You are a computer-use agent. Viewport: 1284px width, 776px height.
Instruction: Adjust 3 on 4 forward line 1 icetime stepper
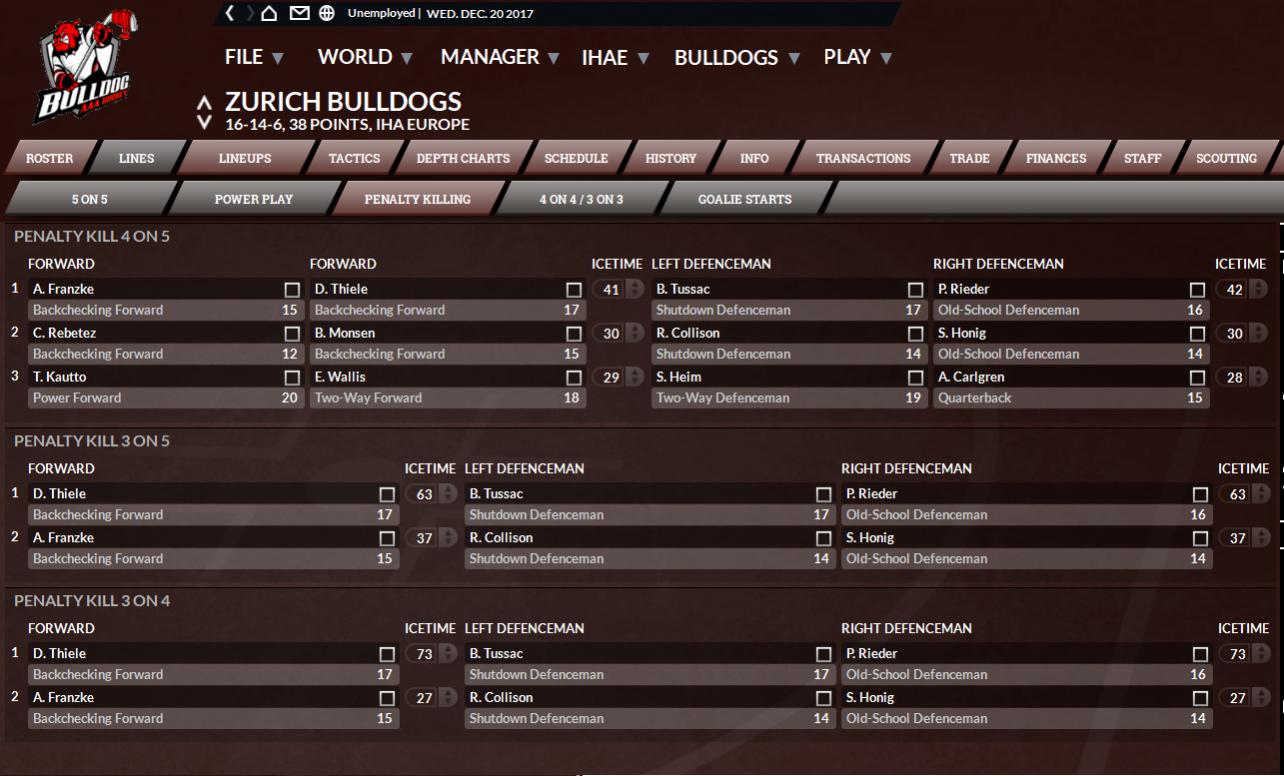pos(447,654)
